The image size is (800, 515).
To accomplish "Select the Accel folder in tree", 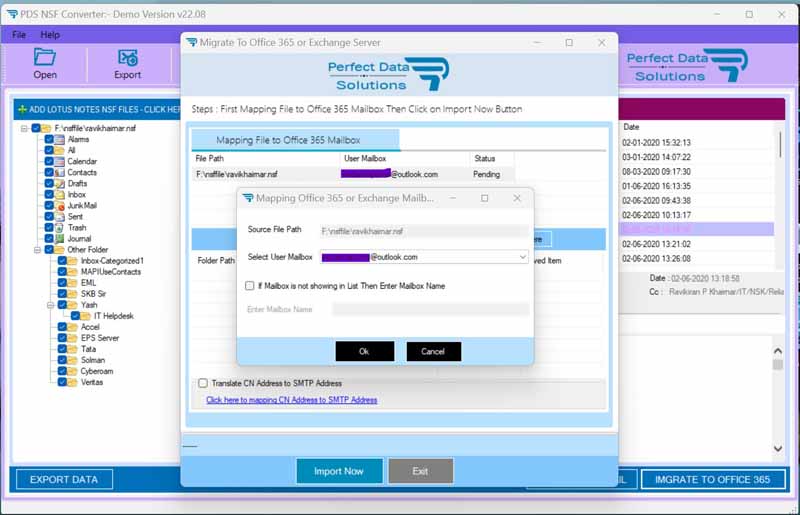I will pyautogui.click(x=90, y=327).
